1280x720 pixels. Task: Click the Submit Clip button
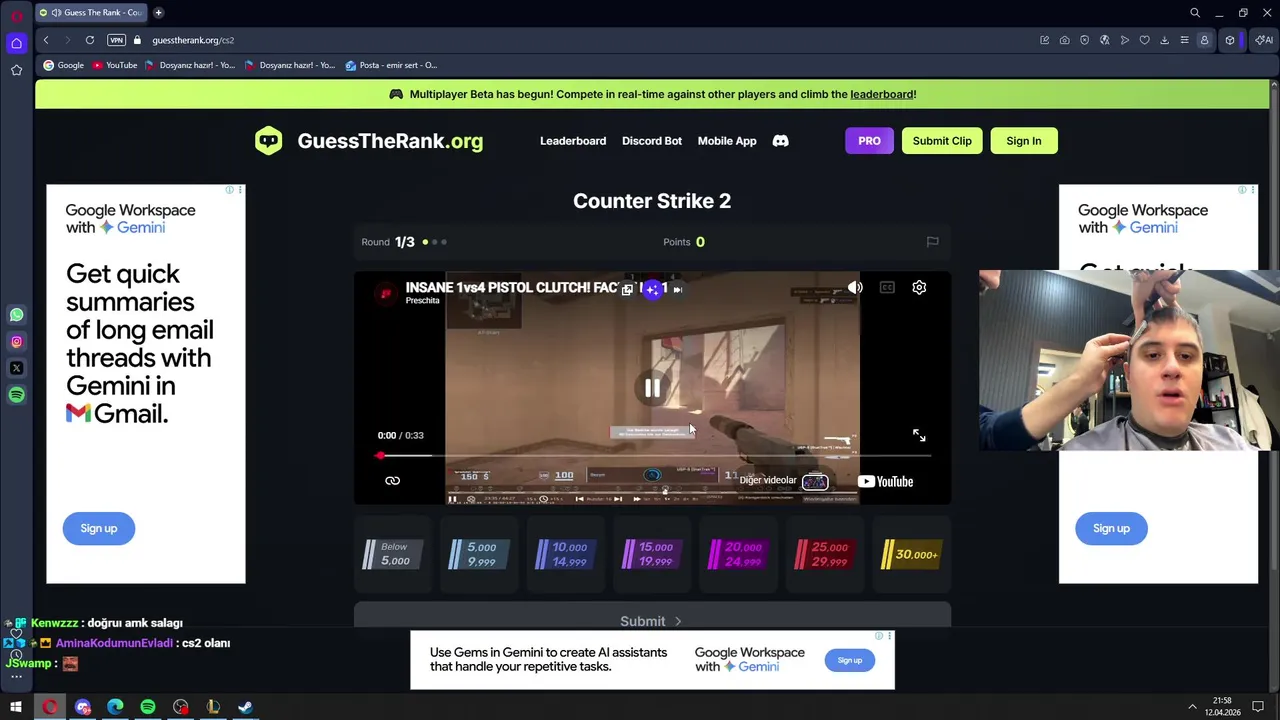coord(942,141)
